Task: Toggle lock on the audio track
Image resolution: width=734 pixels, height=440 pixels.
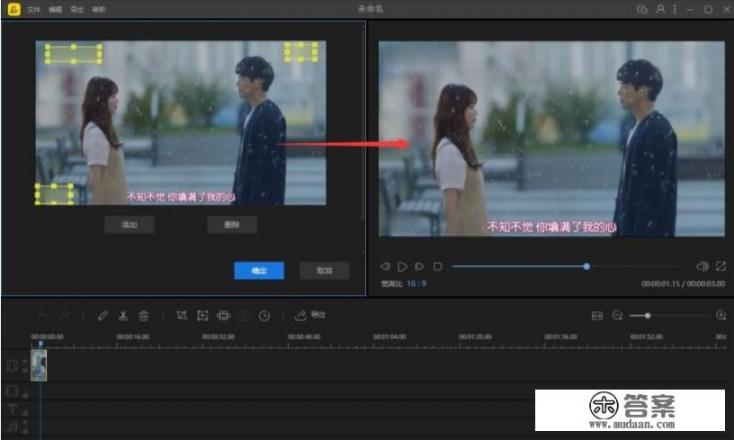Action: point(24,427)
